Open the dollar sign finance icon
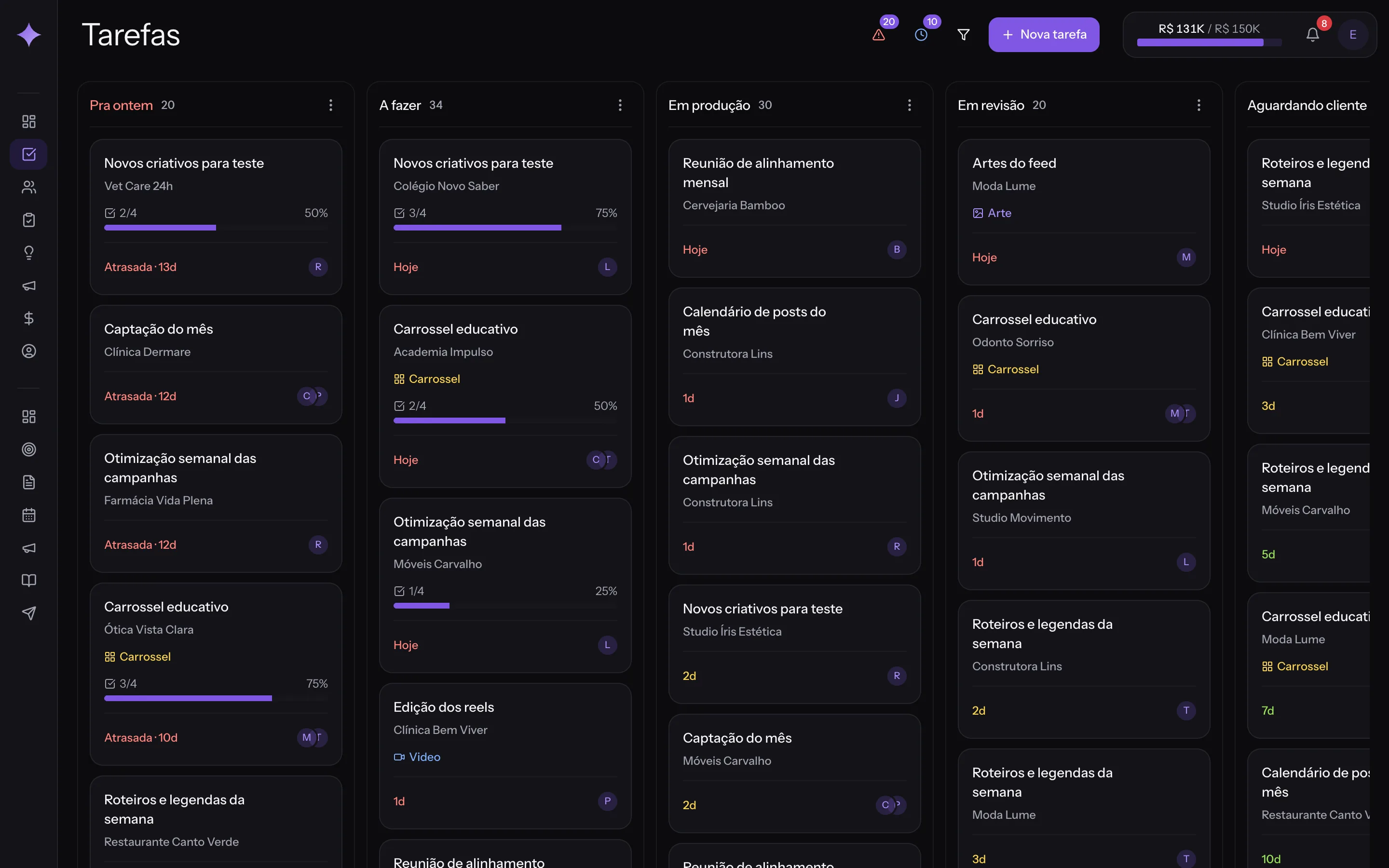The height and width of the screenshot is (868, 1389). click(x=29, y=318)
